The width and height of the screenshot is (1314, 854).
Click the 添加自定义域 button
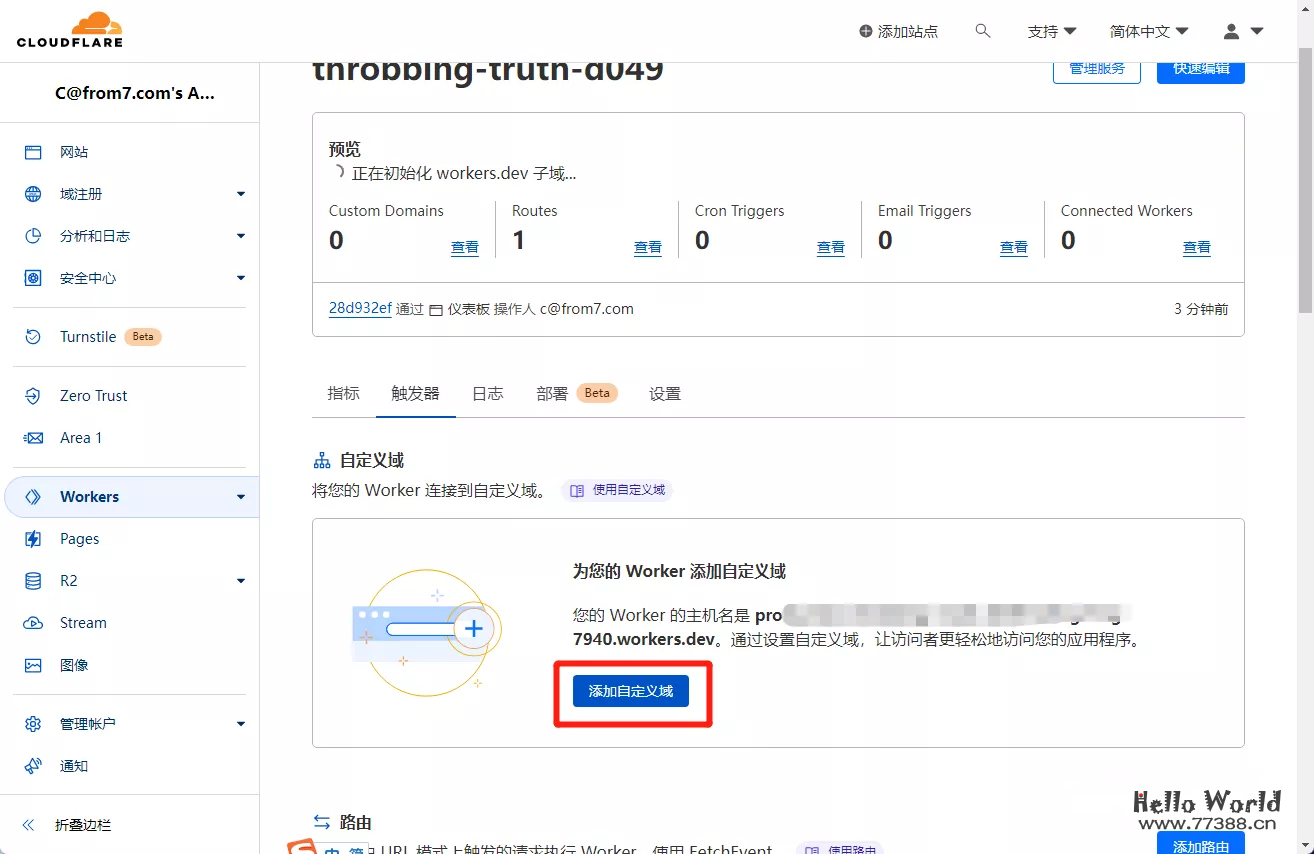point(631,691)
